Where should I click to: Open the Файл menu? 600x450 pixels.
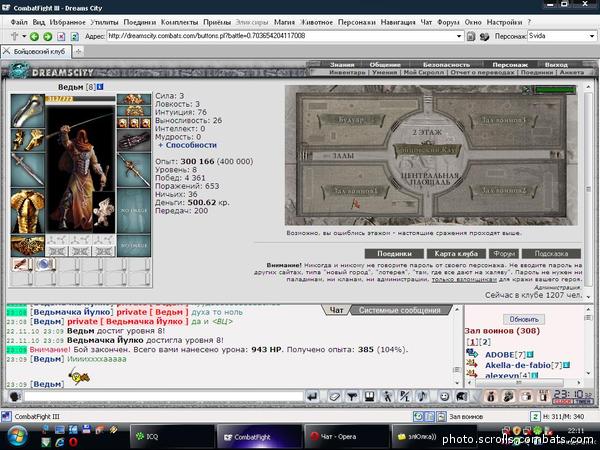click(19, 22)
